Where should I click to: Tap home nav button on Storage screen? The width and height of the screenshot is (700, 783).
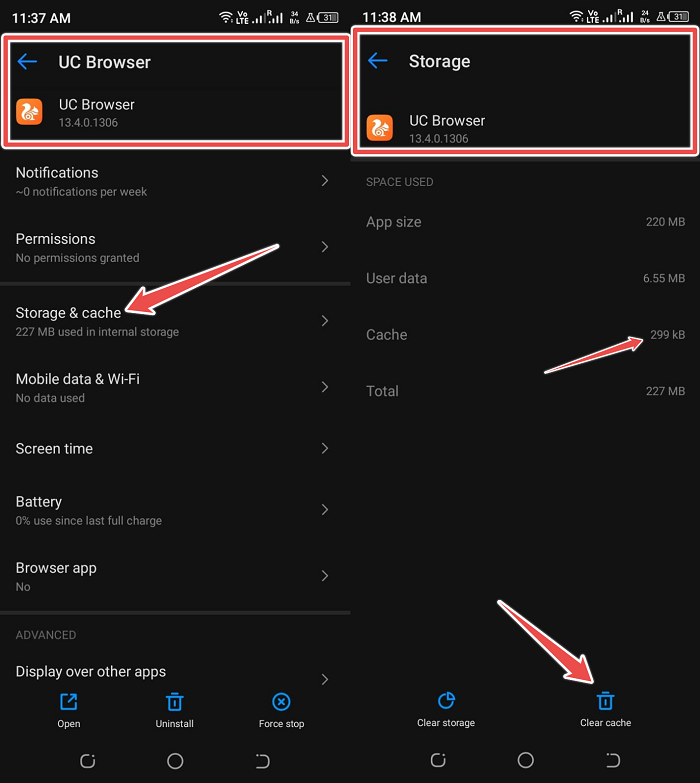point(525,760)
